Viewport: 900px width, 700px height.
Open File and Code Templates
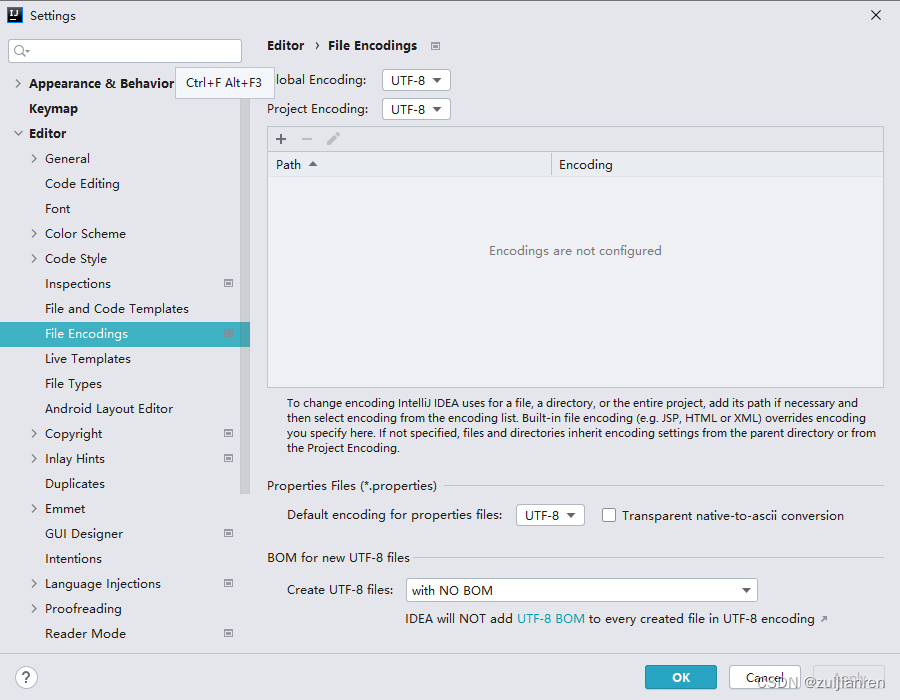point(117,309)
